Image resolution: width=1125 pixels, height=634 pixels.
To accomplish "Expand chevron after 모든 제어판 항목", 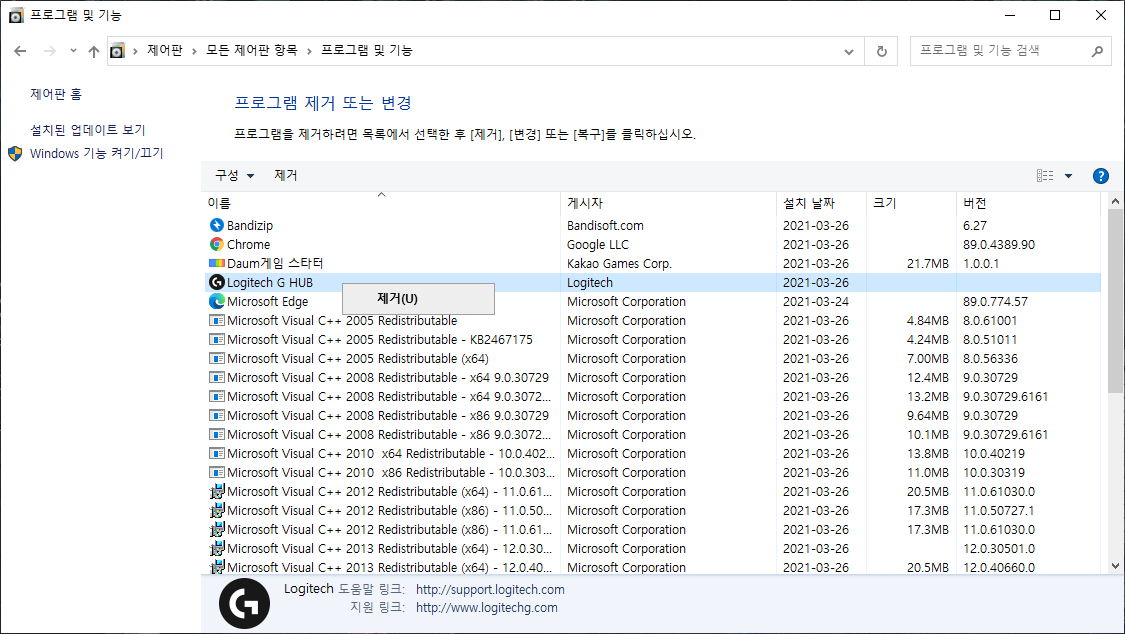I will point(309,51).
